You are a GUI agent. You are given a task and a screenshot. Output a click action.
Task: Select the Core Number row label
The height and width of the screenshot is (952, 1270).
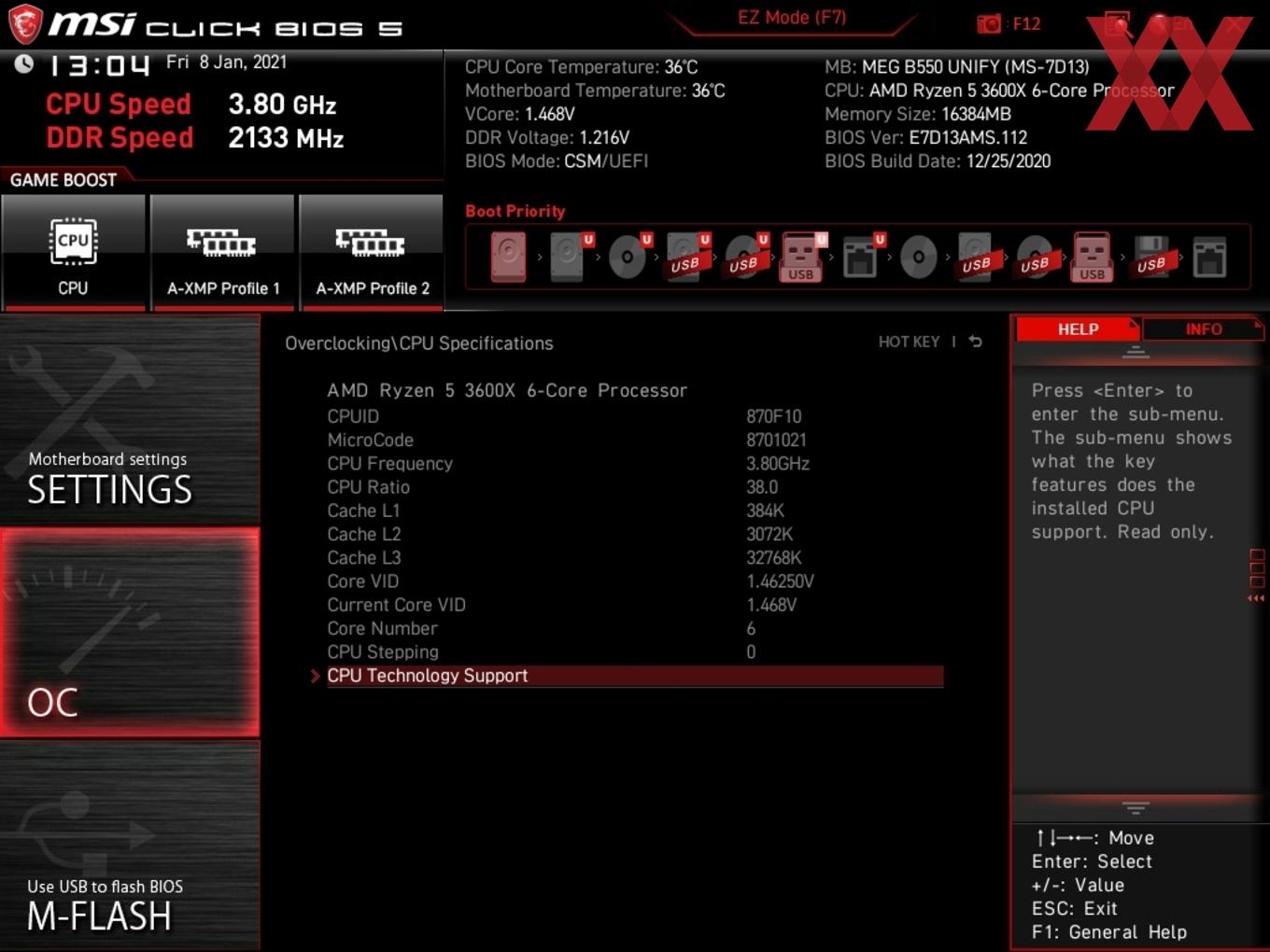coord(382,628)
